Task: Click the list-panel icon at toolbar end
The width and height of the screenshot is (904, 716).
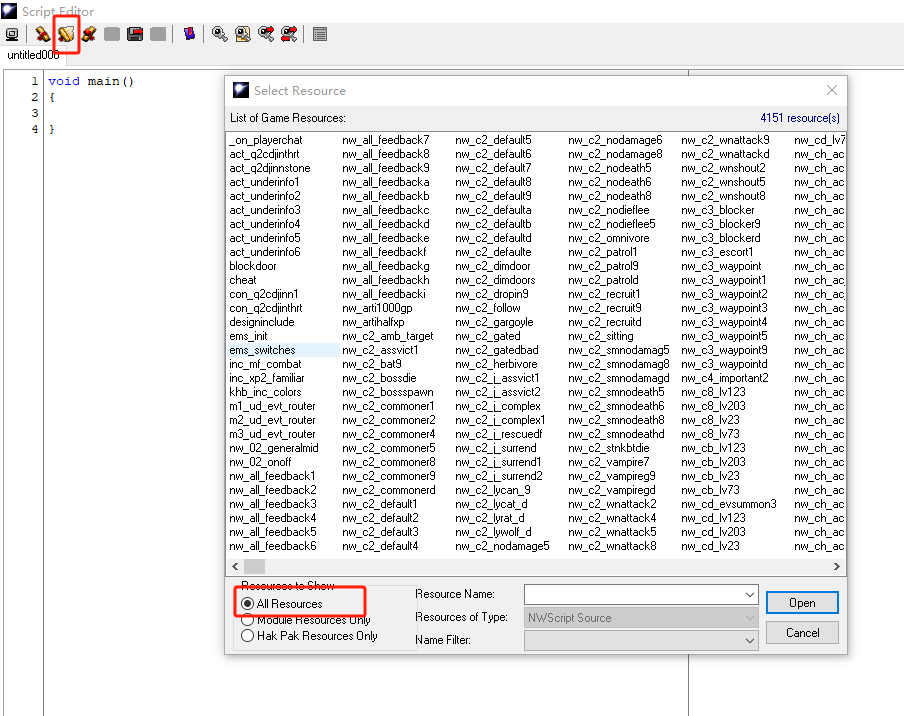Action: pyautogui.click(x=320, y=34)
